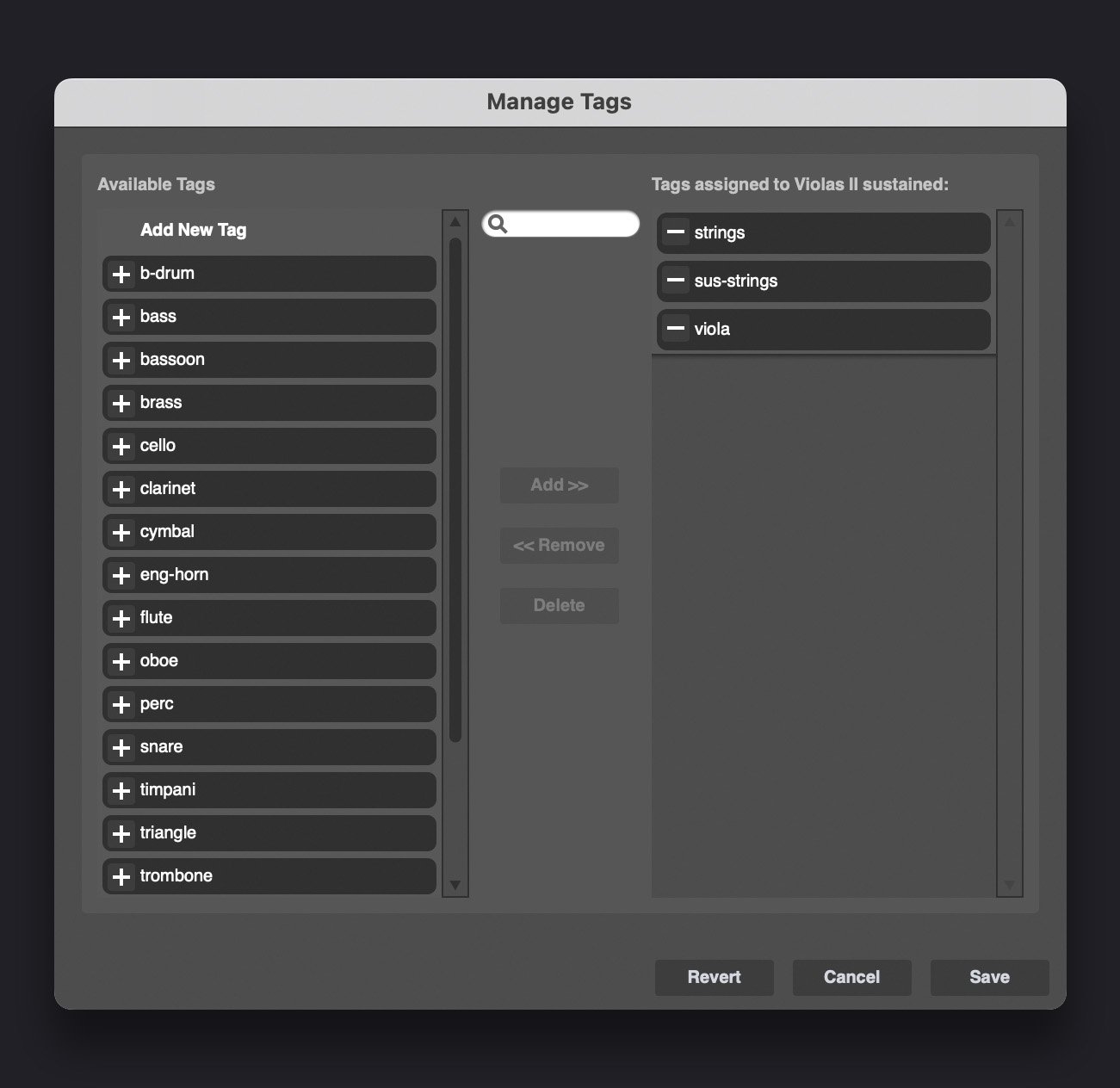Click the << Remove button

(560, 546)
